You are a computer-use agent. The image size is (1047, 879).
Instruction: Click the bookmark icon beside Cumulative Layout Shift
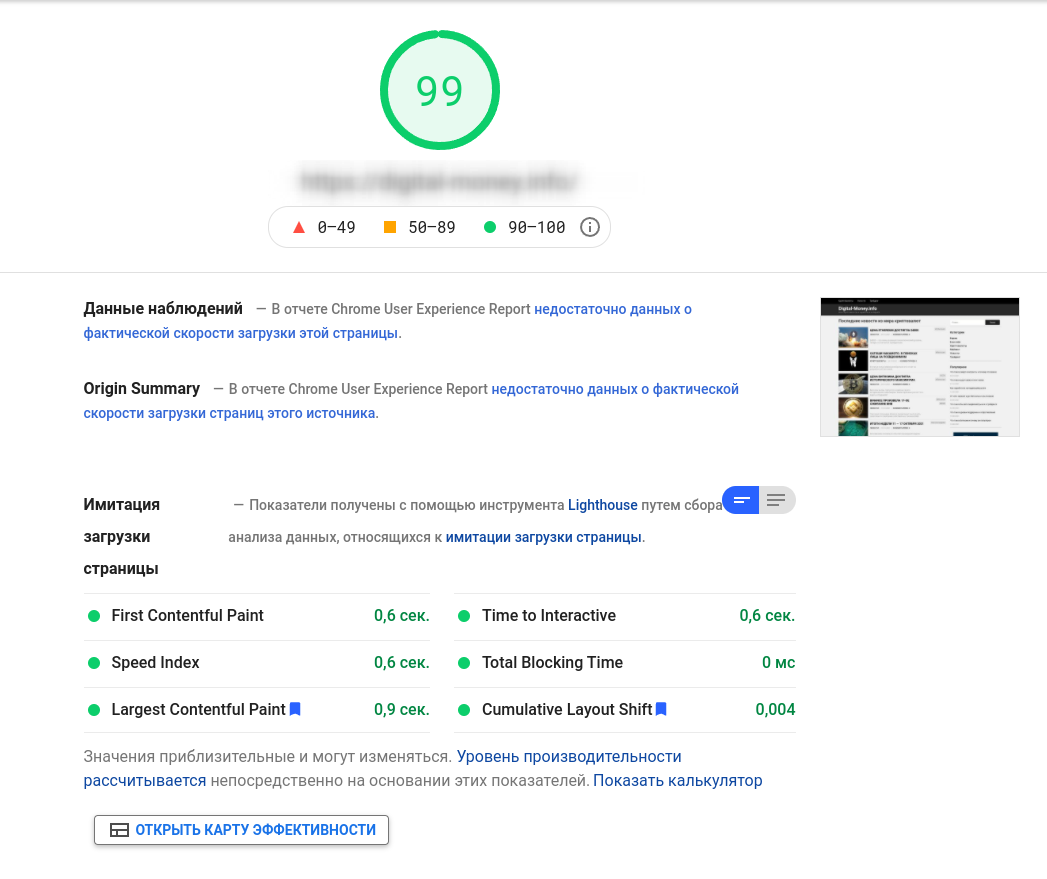click(x=661, y=709)
